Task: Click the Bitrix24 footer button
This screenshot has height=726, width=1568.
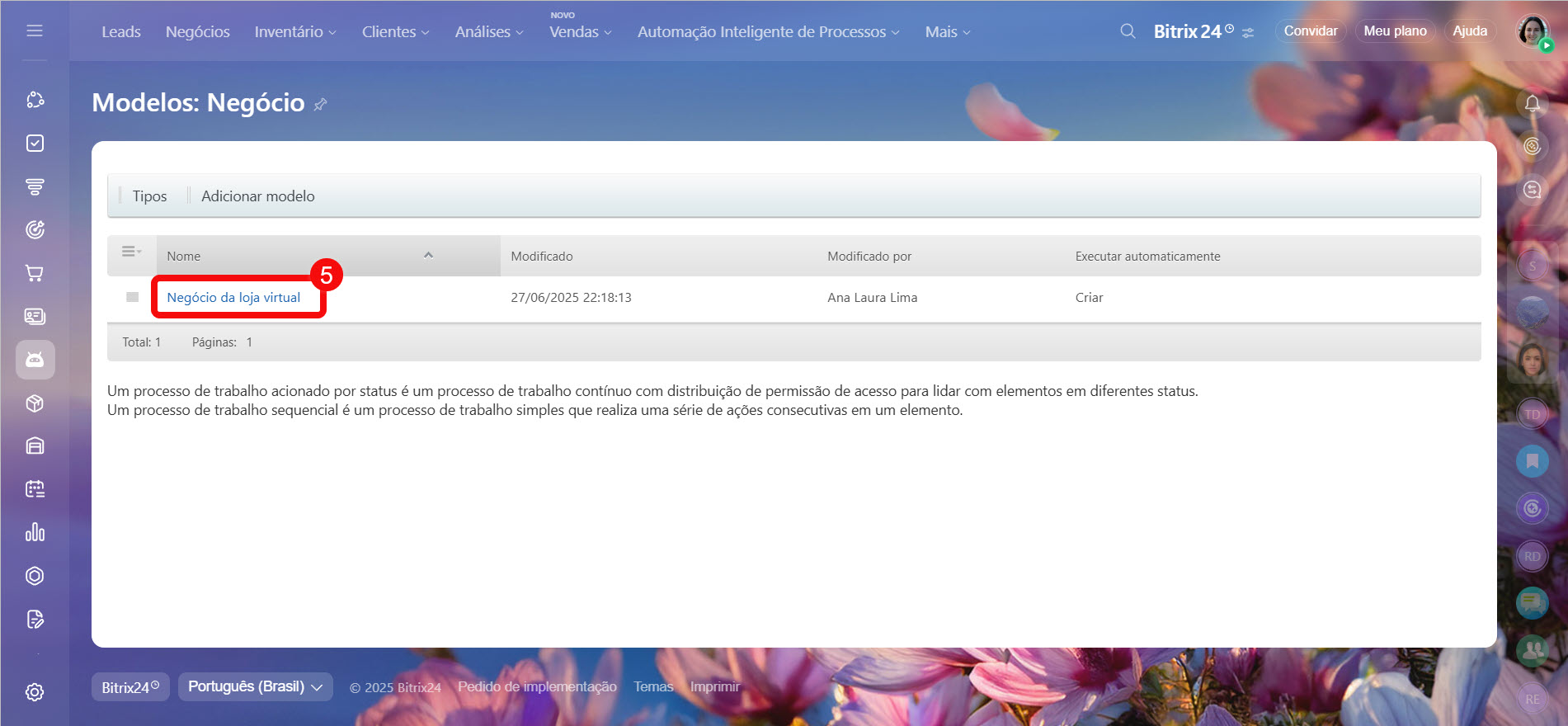Action: [x=130, y=687]
